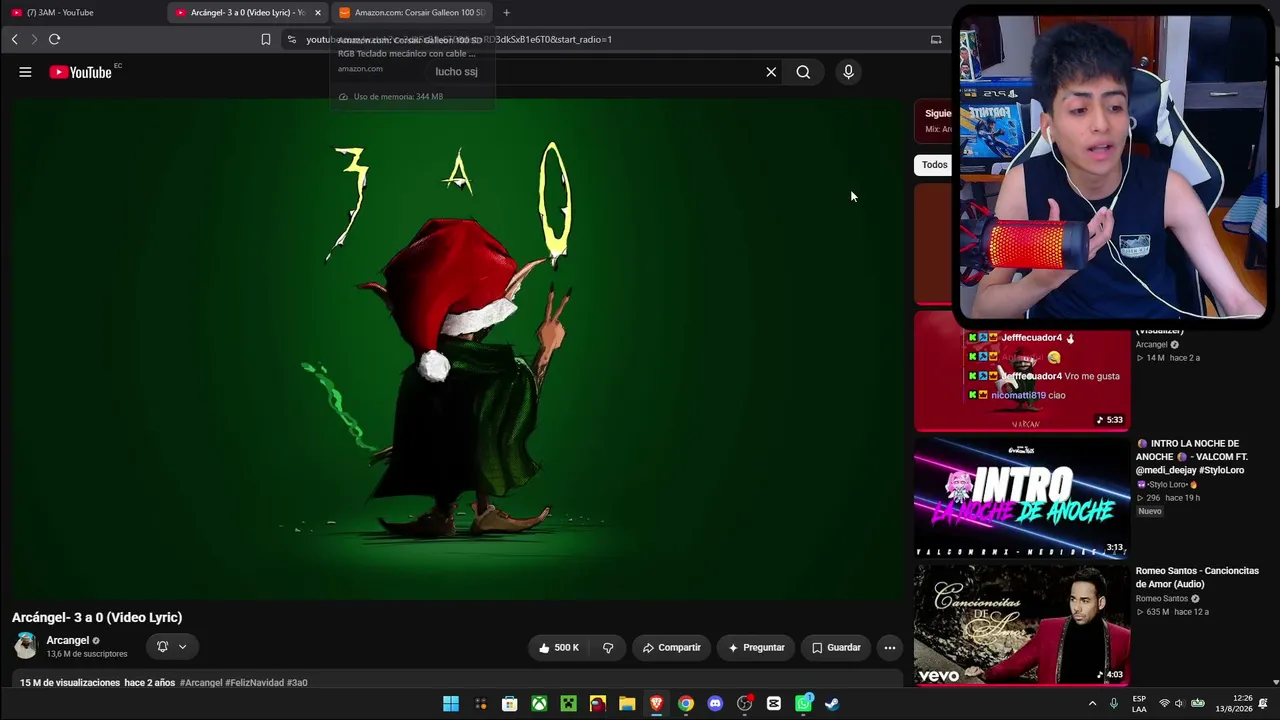Click the #3a0 hashtag
The image size is (1280, 720).
pyautogui.click(x=297, y=683)
